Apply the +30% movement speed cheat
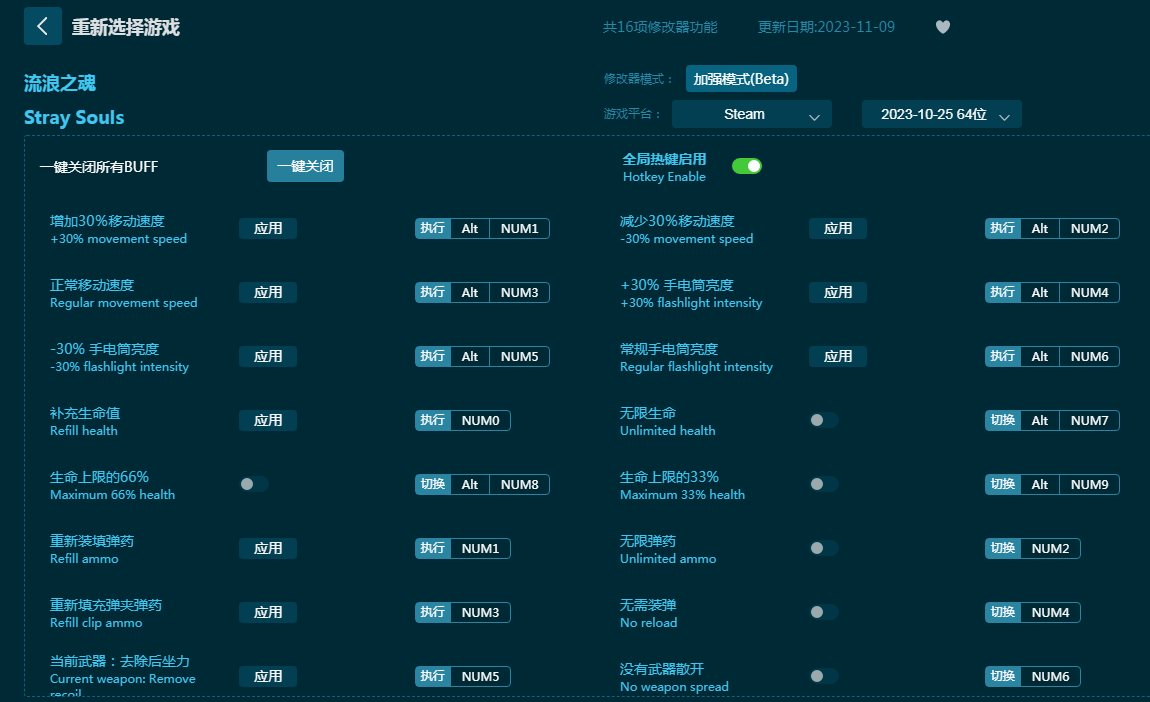The width and height of the screenshot is (1150, 702). click(x=268, y=228)
